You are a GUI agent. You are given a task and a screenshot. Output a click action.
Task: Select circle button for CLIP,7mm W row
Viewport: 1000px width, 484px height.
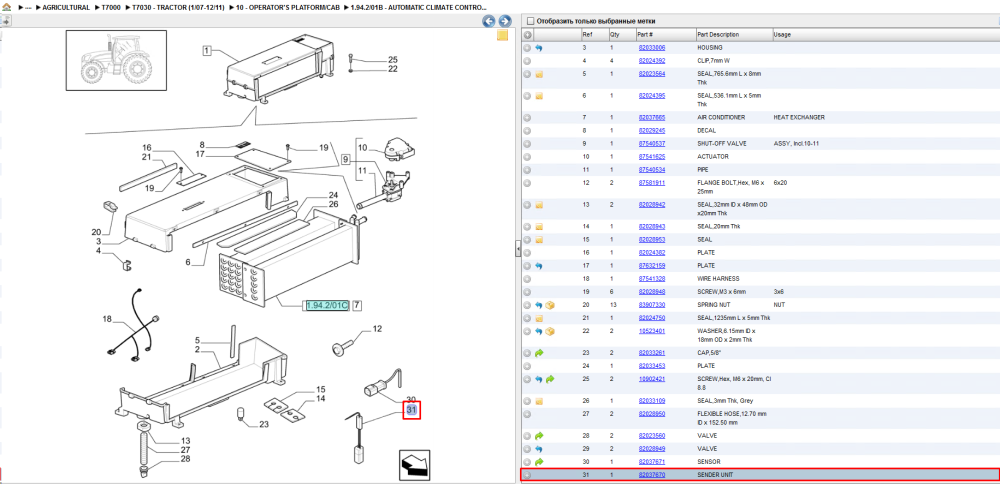click(527, 61)
